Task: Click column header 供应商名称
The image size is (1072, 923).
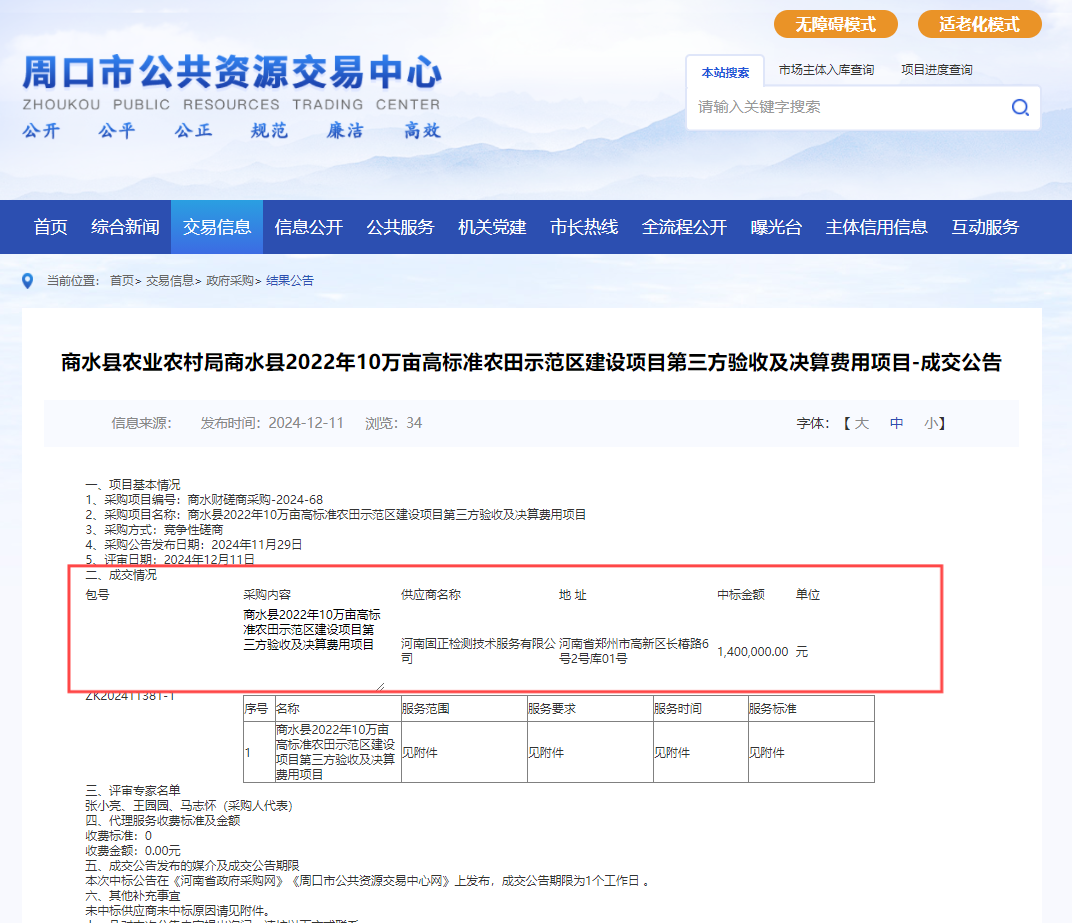Action: [x=431, y=595]
